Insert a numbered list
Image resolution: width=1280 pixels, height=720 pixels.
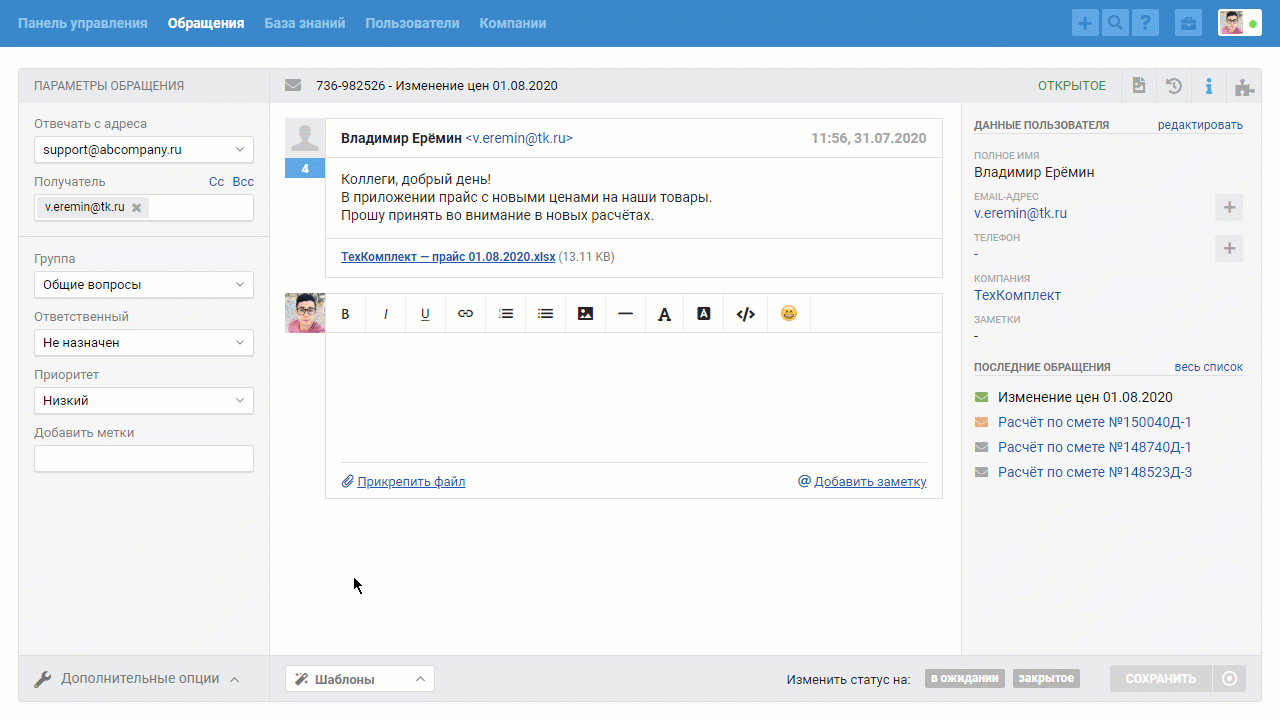pyautogui.click(x=506, y=313)
